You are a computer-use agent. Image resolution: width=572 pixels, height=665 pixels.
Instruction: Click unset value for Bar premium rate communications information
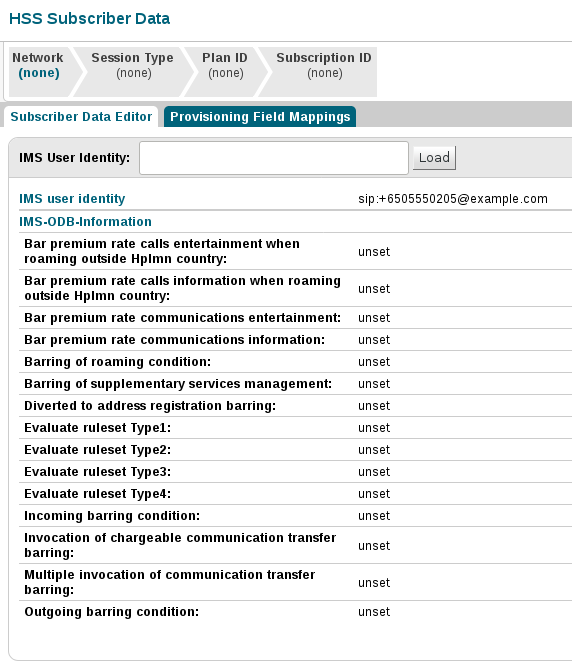tap(374, 340)
